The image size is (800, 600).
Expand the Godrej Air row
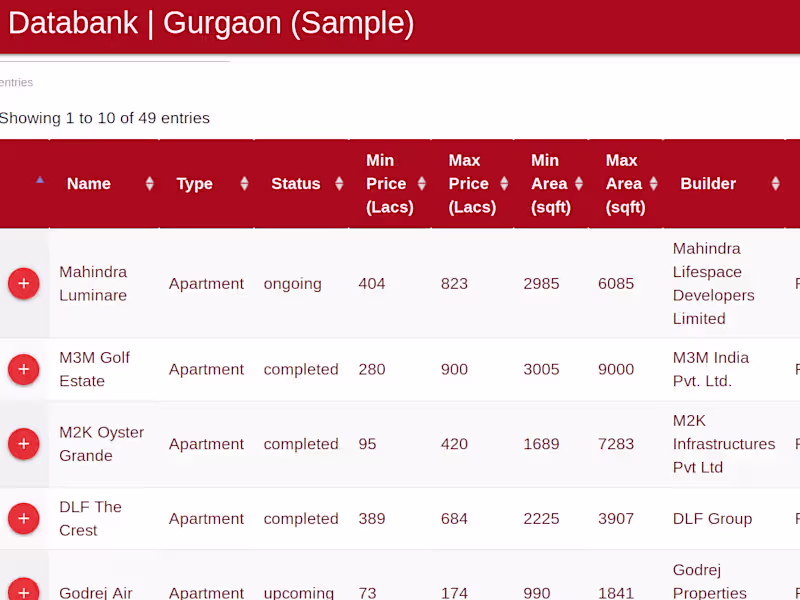(x=23, y=591)
